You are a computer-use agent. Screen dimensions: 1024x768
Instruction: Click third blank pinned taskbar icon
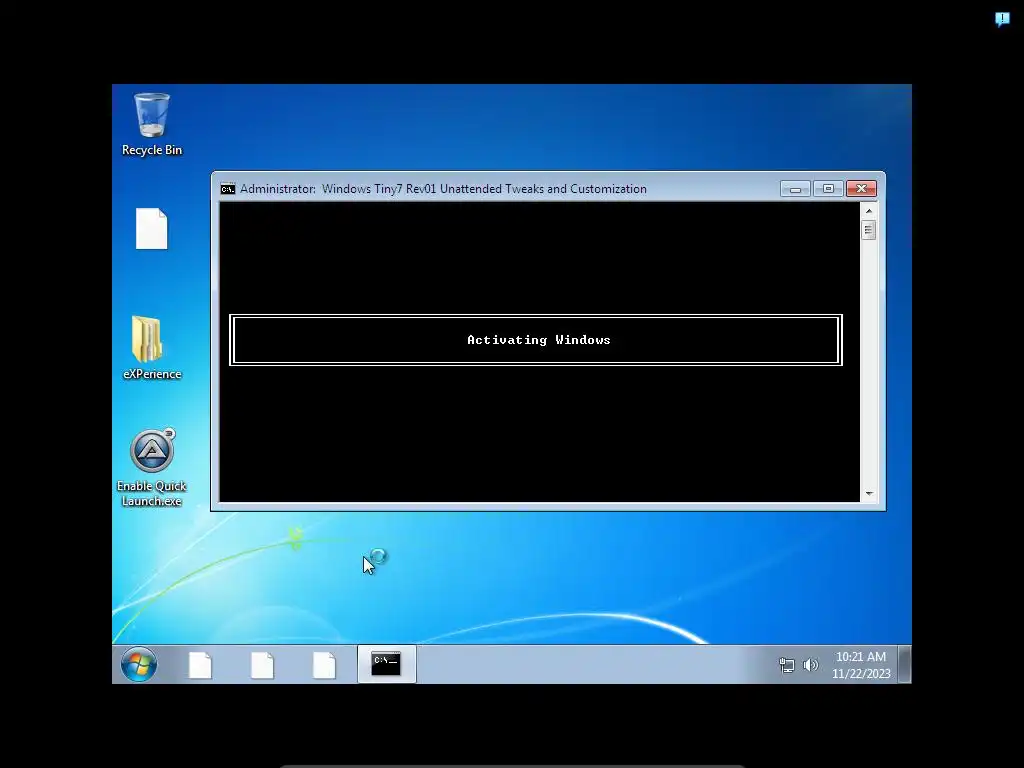324,665
